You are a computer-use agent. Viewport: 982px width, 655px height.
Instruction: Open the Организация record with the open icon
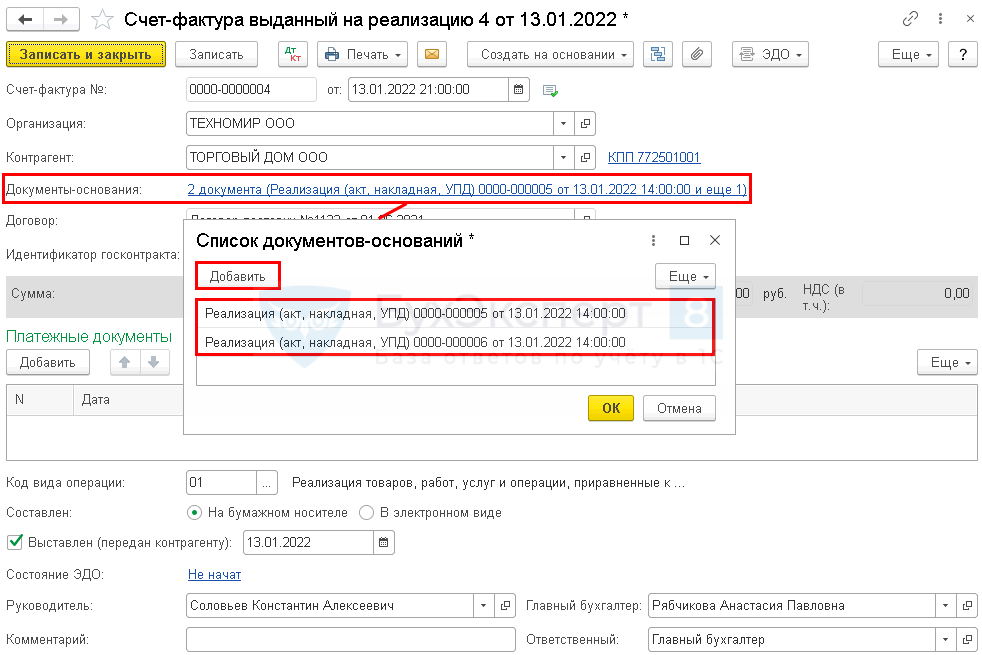(586, 124)
